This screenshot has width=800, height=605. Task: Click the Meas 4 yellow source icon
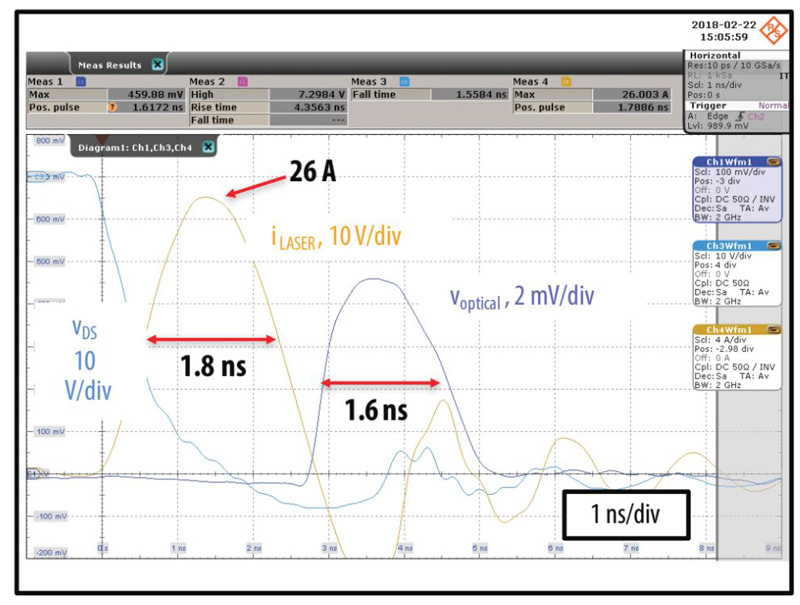(566, 82)
